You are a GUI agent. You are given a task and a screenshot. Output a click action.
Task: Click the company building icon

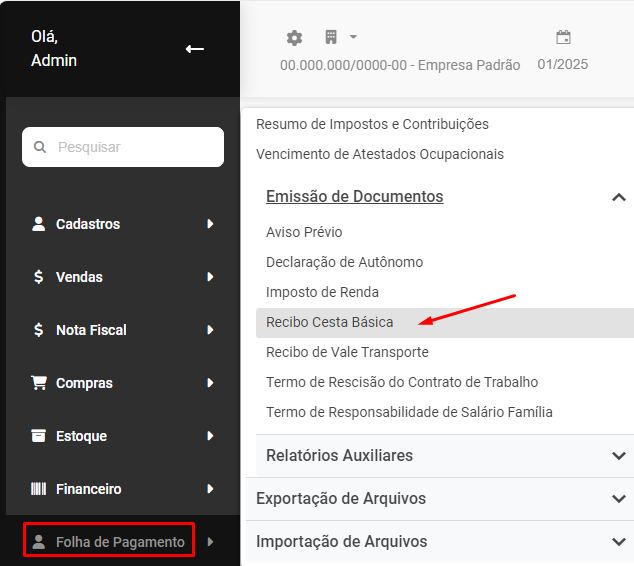[331, 38]
